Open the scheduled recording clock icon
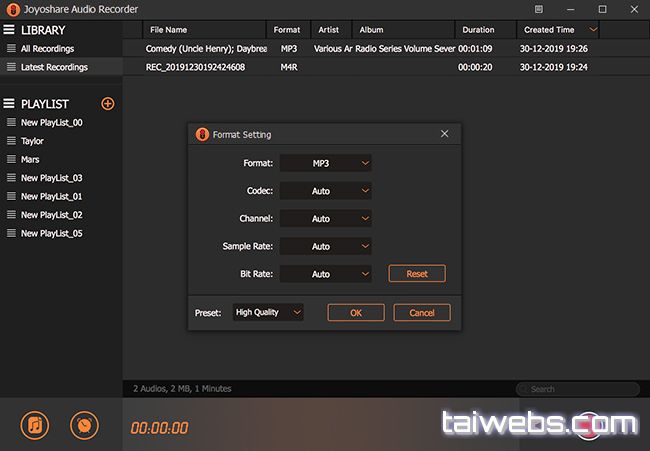The image size is (650, 451). pyautogui.click(x=84, y=425)
